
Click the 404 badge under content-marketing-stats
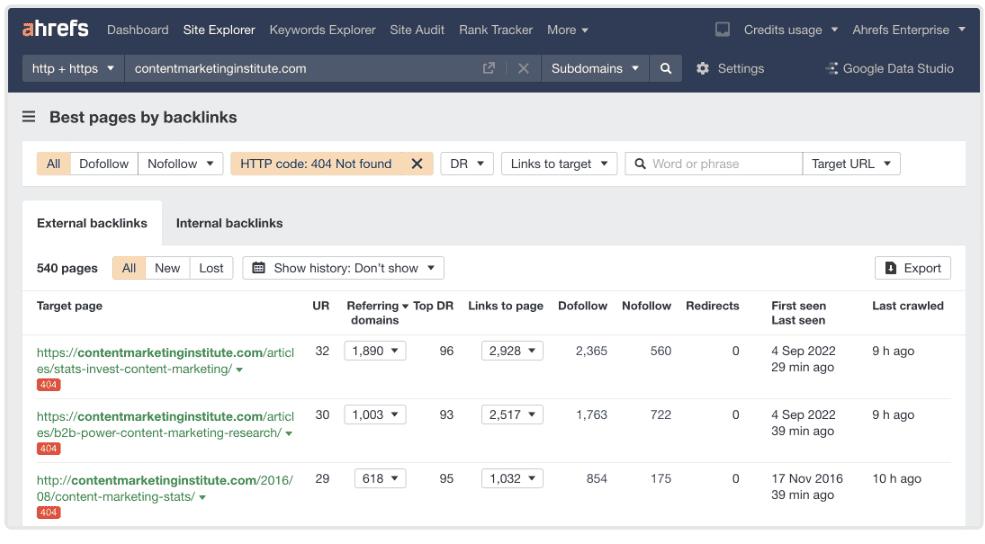48,513
